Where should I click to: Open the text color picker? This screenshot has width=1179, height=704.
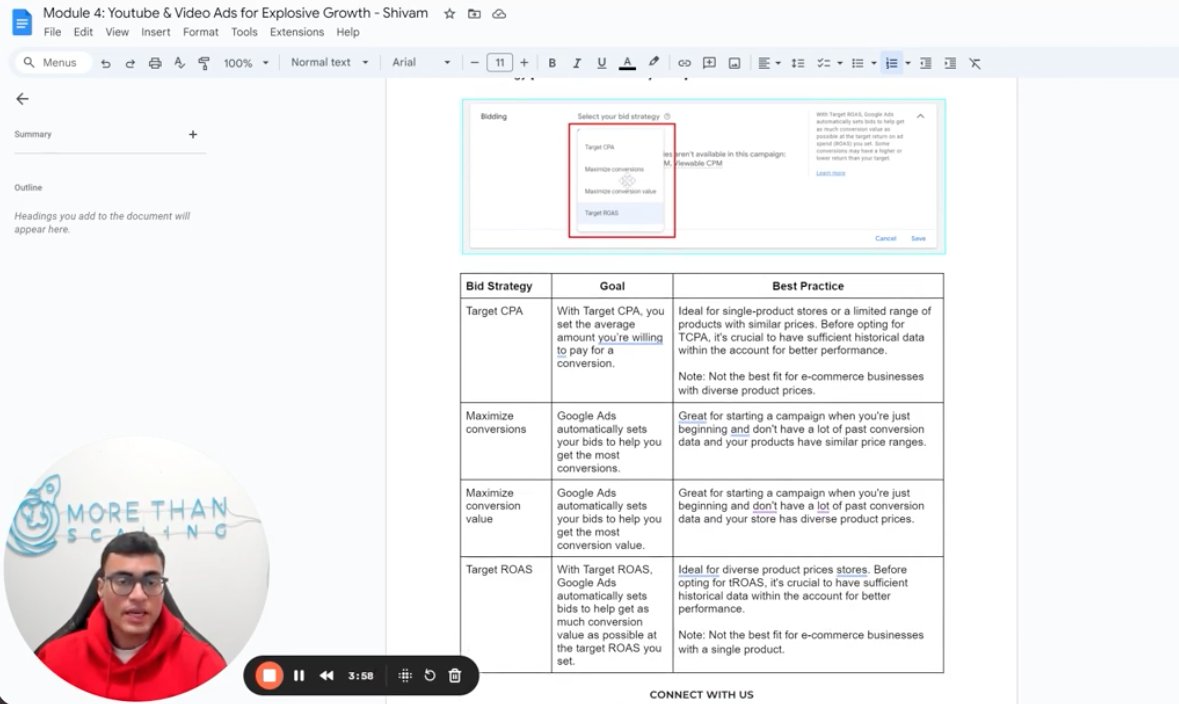(627, 63)
